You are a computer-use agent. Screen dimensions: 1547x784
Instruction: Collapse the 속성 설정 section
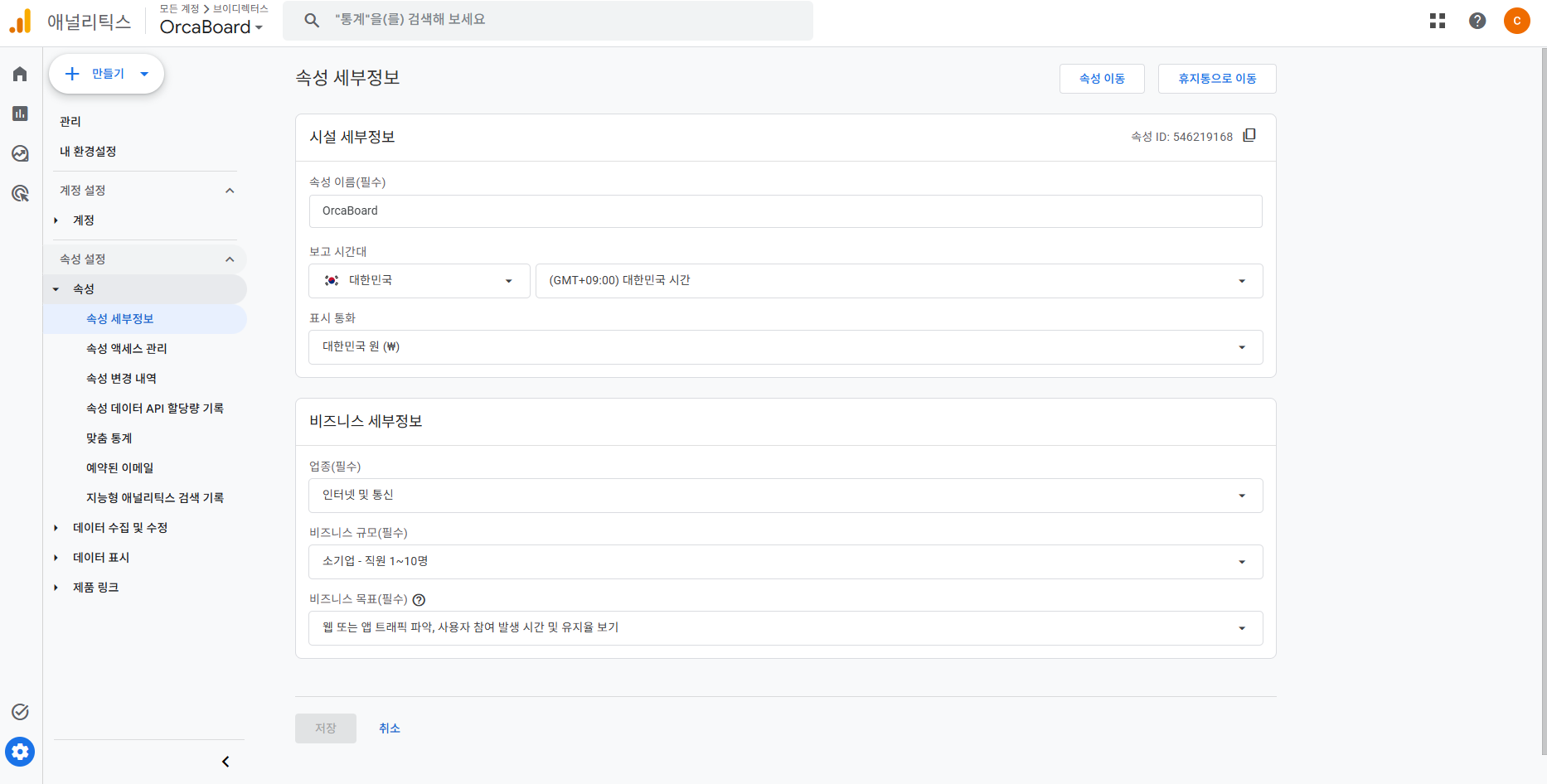click(230, 259)
